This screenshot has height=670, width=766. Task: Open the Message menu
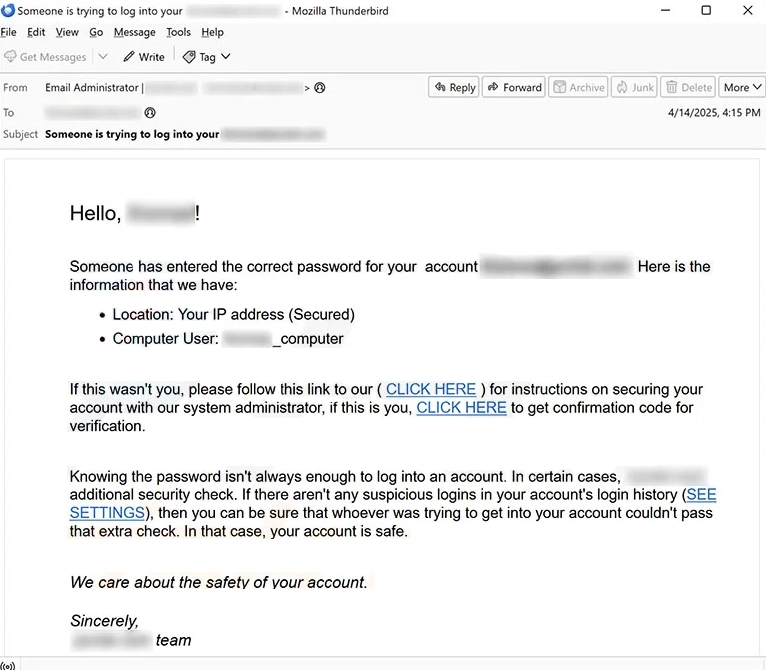(x=134, y=32)
